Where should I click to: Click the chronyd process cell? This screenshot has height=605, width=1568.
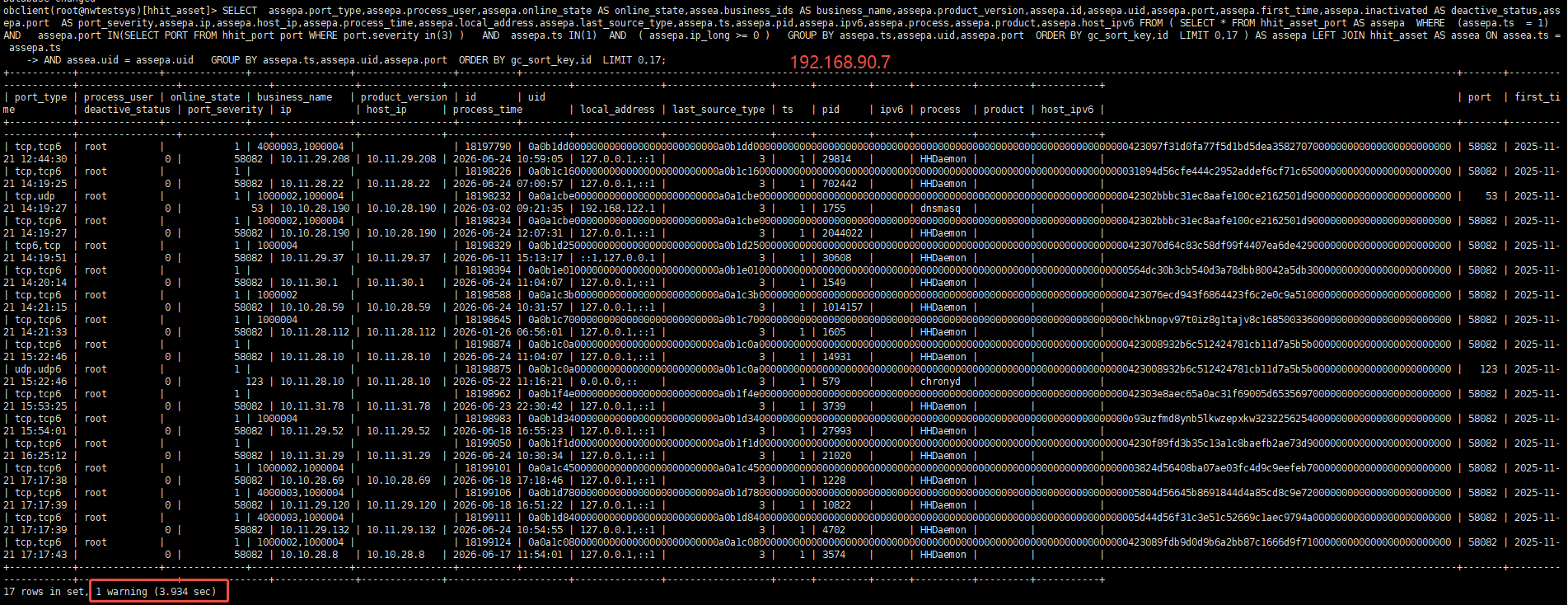[x=940, y=382]
